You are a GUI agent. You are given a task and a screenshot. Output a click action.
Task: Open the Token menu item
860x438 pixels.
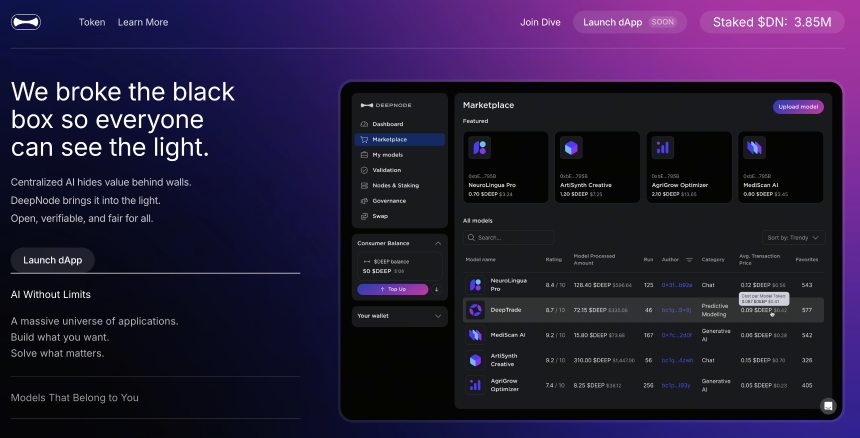(92, 22)
